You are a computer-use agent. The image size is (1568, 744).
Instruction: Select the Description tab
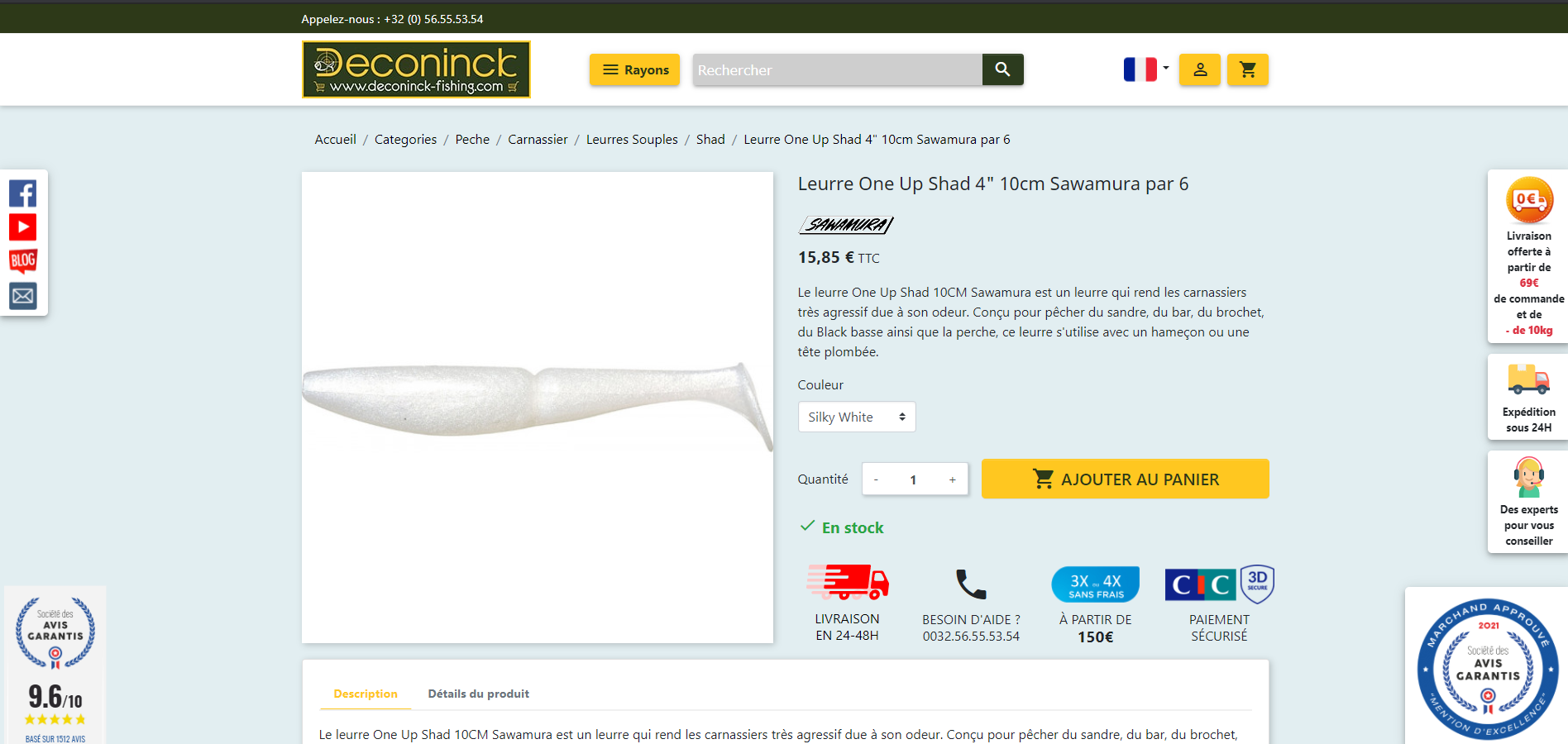click(x=366, y=694)
